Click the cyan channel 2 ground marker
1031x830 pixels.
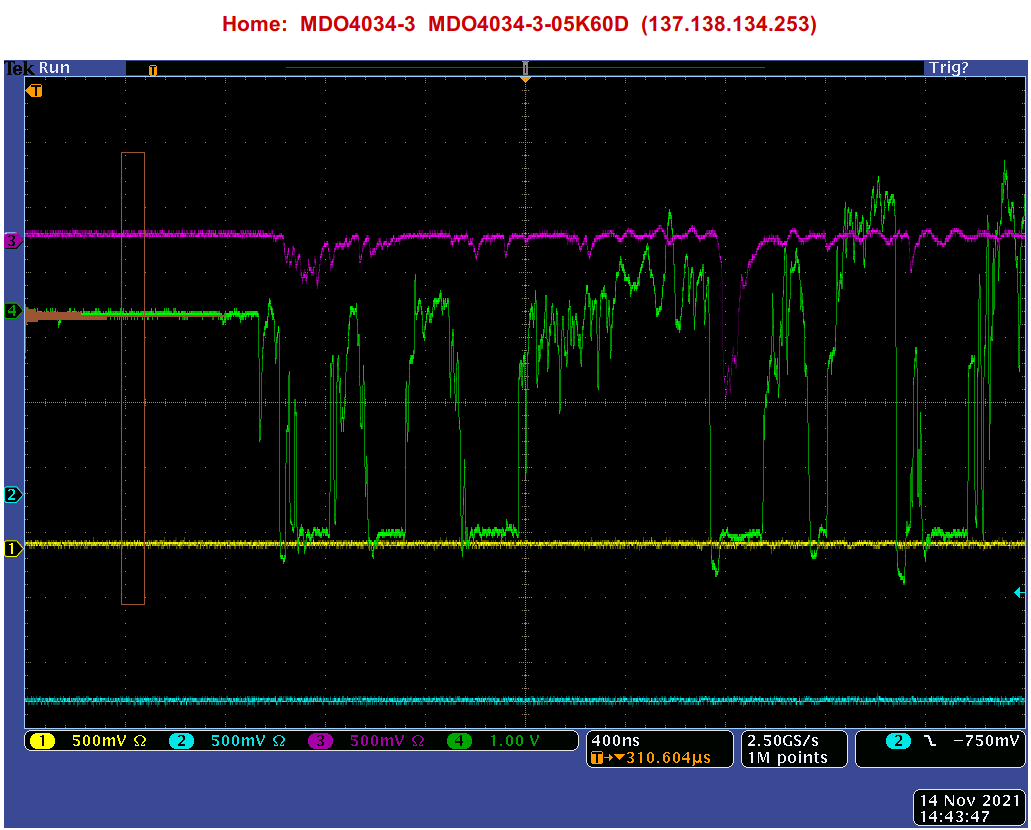point(13,495)
